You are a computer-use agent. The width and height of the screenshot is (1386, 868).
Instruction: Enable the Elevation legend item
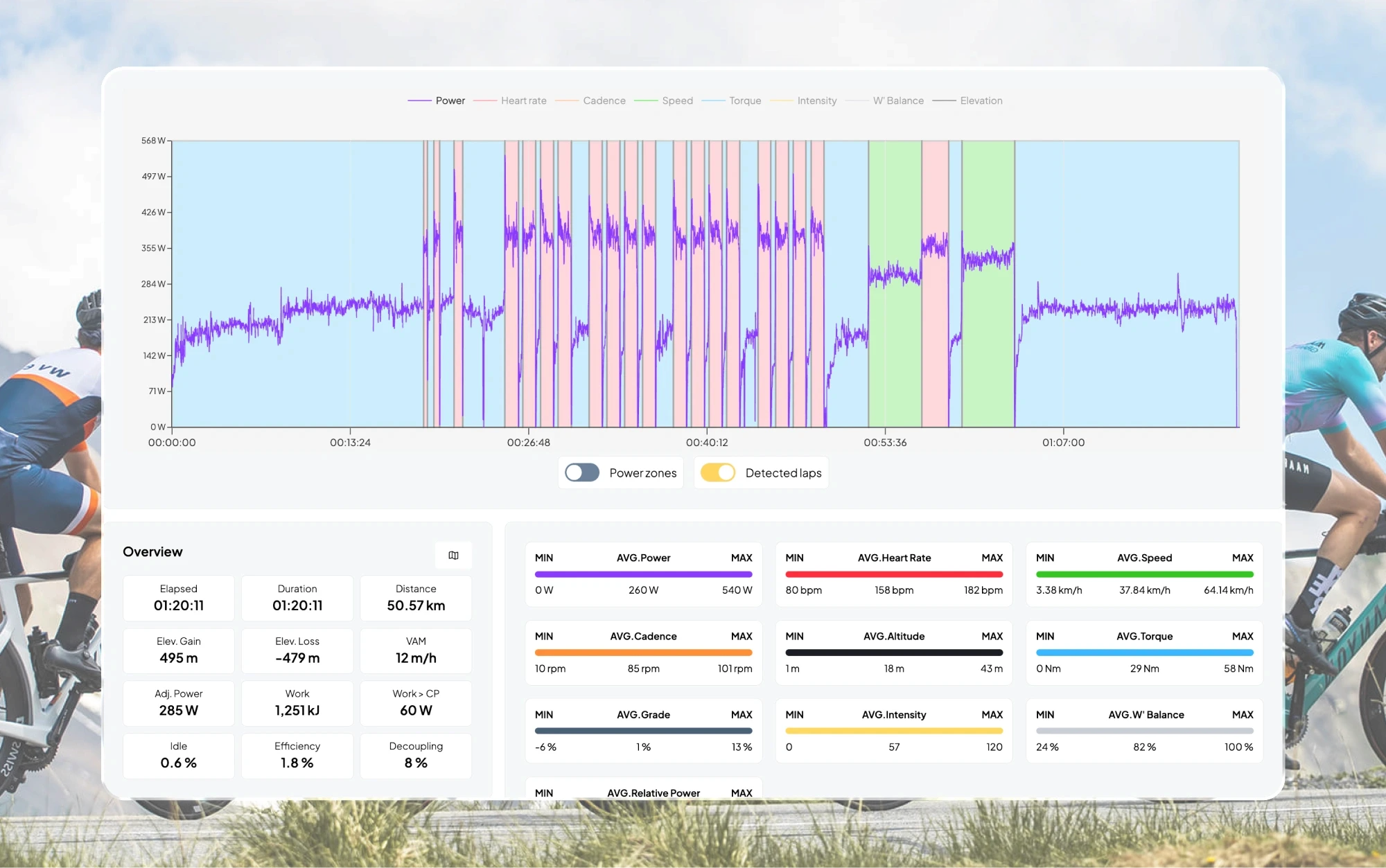(x=981, y=100)
